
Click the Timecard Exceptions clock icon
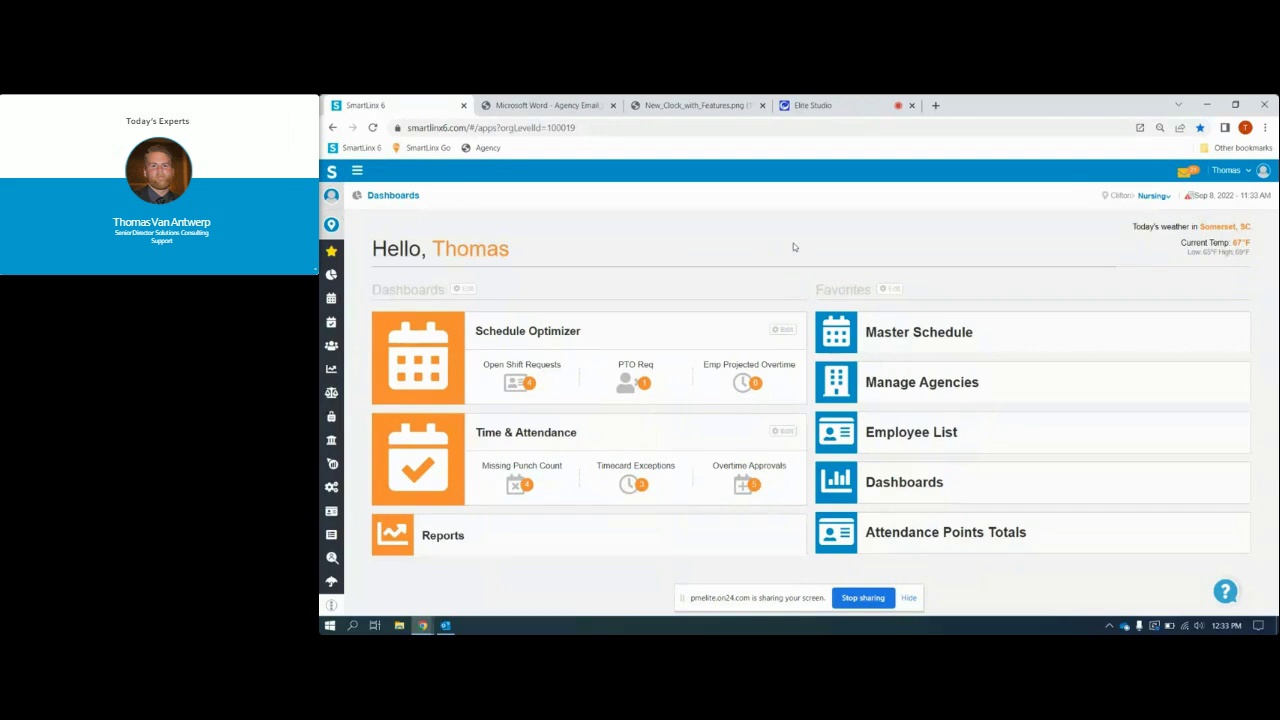(634, 485)
